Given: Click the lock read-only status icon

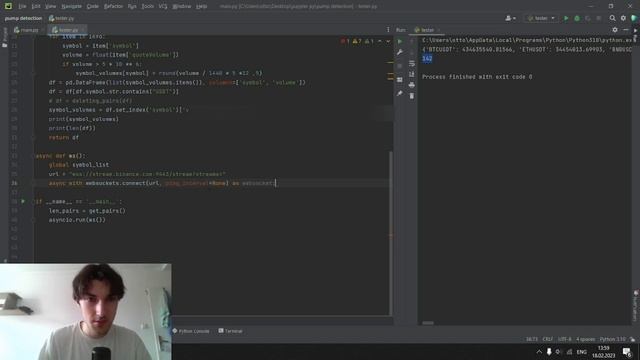Looking at the screenshot, I should [x=633, y=339].
